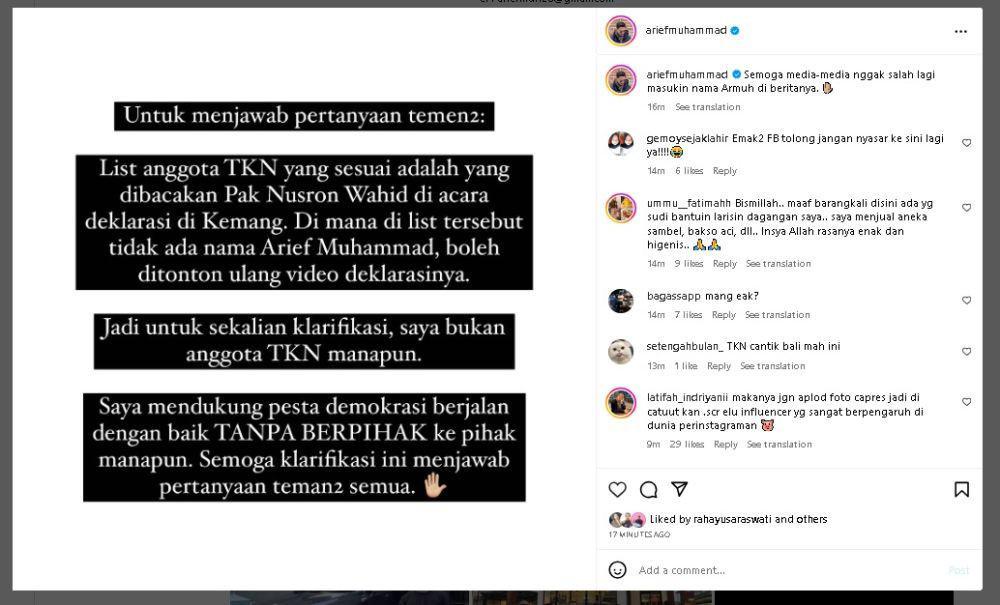This screenshot has width=1000, height=605.
Task: Like setengahbulan_'s comment heart
Action: pos(967,351)
